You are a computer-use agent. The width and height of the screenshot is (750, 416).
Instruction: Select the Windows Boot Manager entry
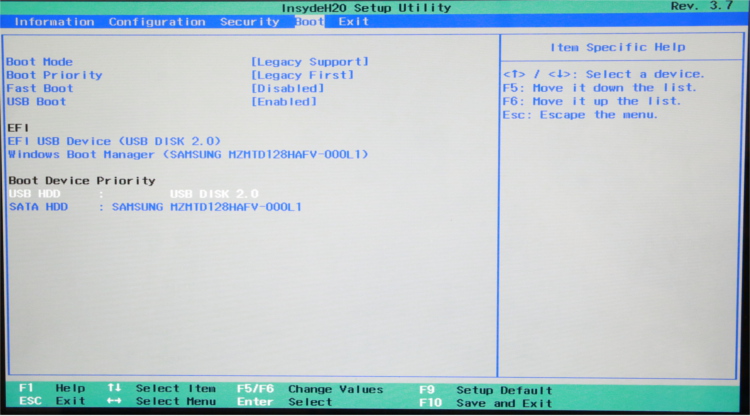click(188, 154)
